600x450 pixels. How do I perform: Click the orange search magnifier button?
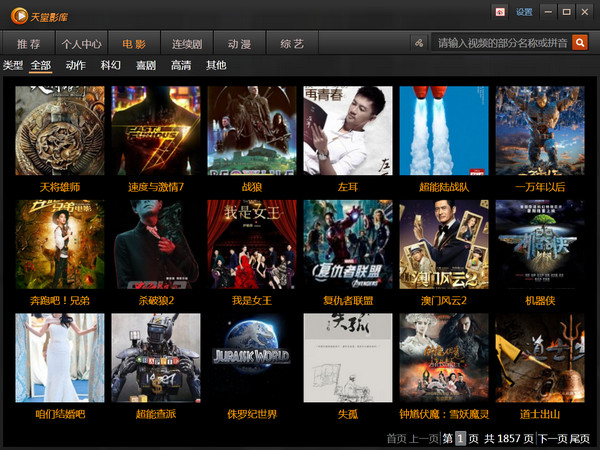point(580,42)
